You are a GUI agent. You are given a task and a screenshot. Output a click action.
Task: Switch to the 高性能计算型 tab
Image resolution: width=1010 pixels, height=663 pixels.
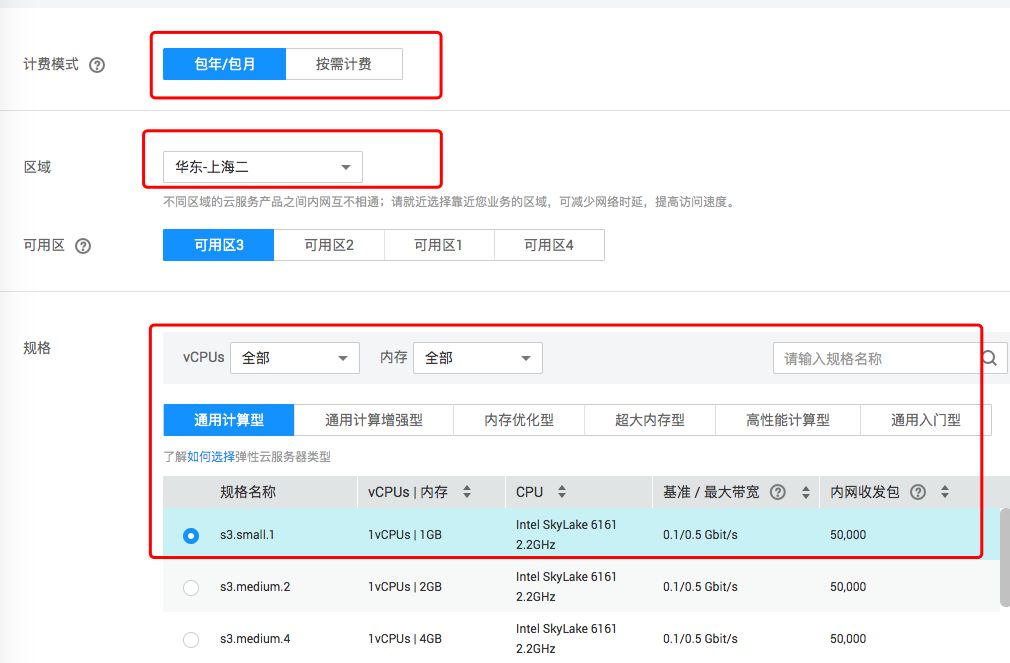pos(787,420)
